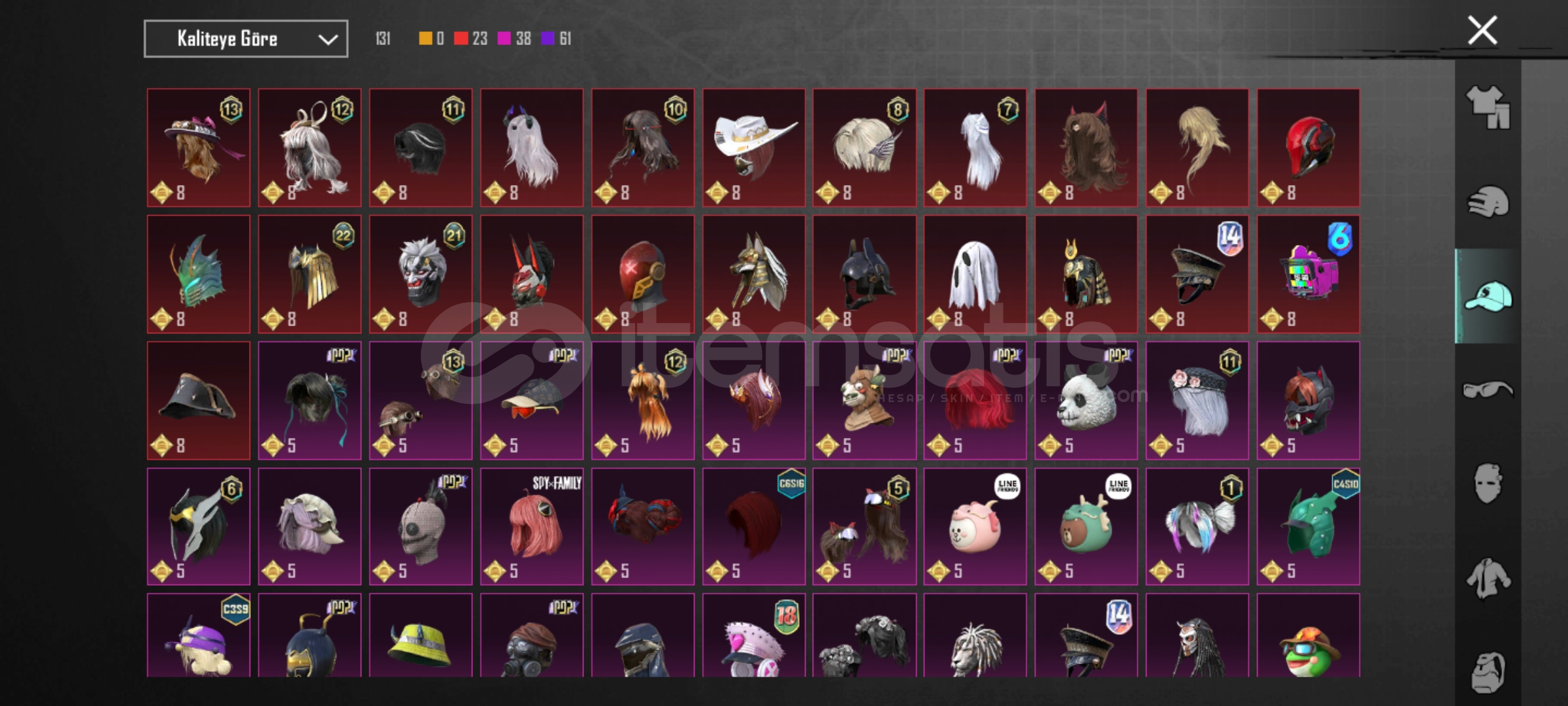Image resolution: width=1568 pixels, height=706 pixels.
Task: Filter by the yellow quality swatch
Action: click(425, 39)
